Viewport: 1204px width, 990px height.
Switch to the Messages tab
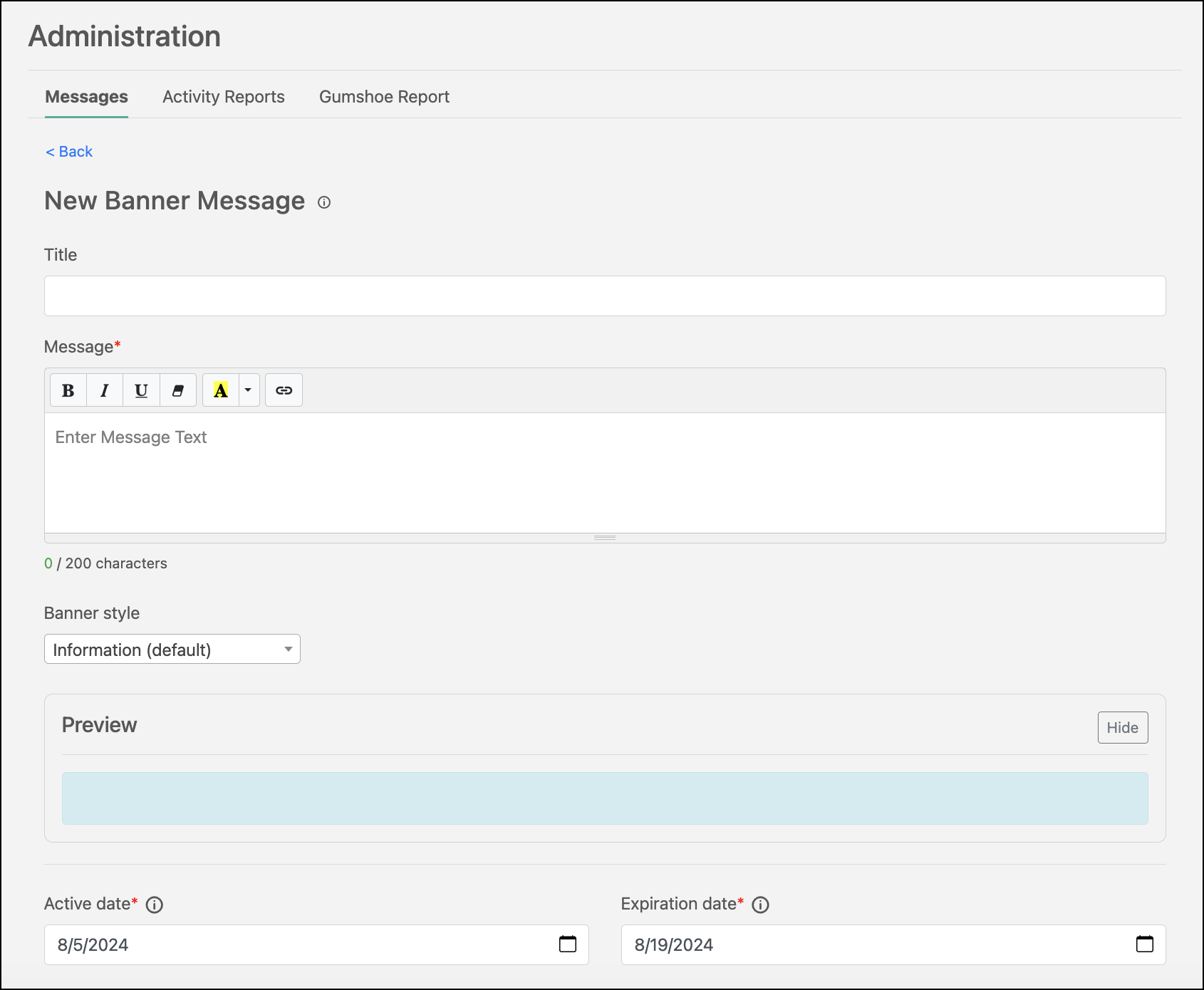[x=86, y=97]
